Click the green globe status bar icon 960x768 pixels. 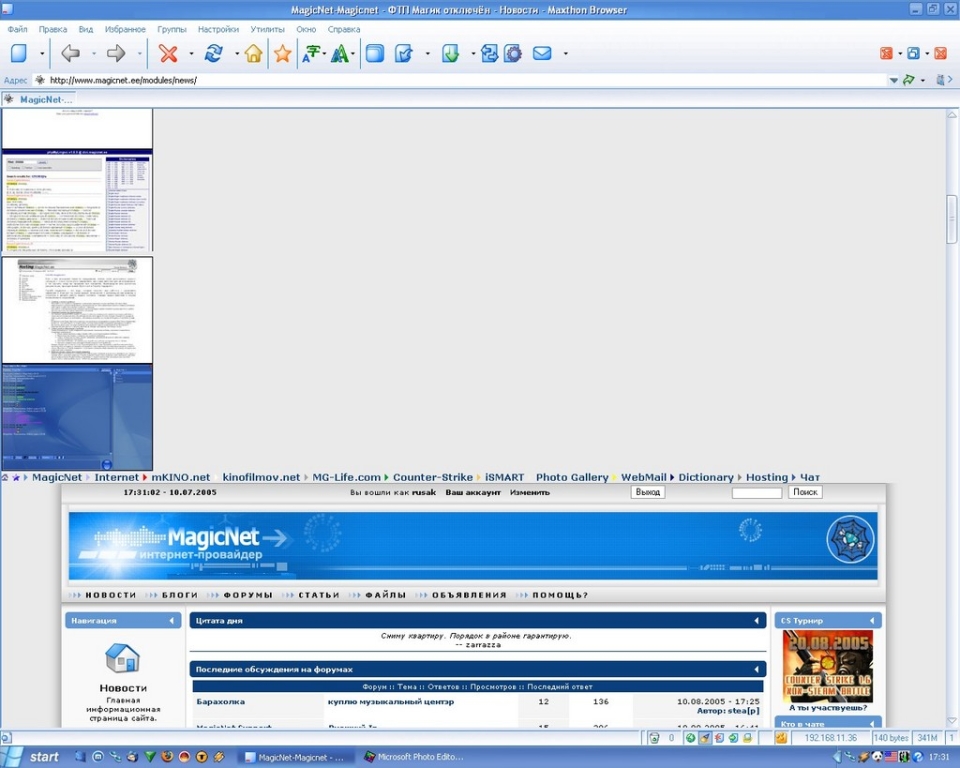pyautogui.click(x=691, y=738)
